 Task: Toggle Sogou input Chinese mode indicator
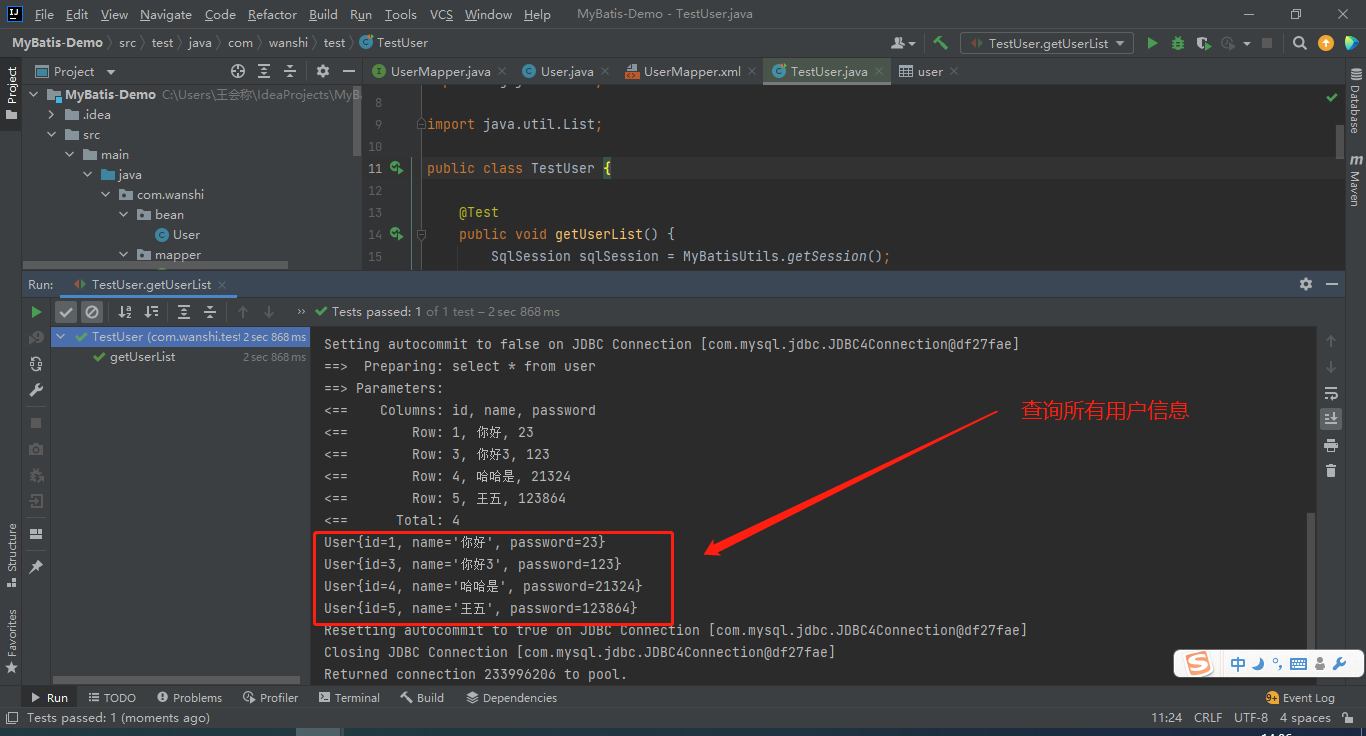[x=1238, y=664]
